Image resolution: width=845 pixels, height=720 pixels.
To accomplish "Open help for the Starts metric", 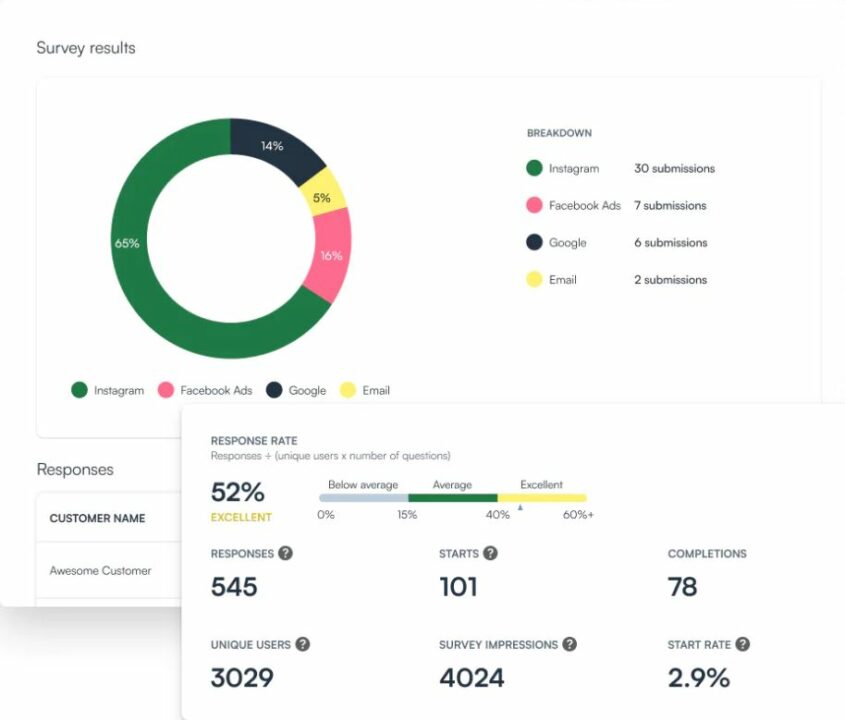I will (492, 553).
